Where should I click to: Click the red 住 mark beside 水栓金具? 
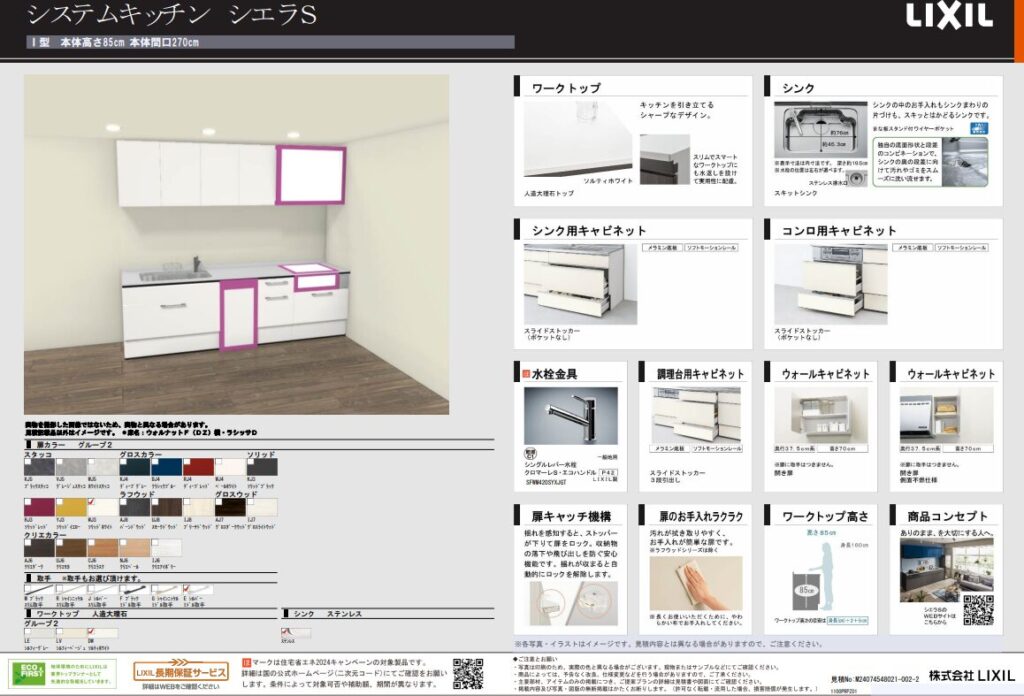click(526, 374)
